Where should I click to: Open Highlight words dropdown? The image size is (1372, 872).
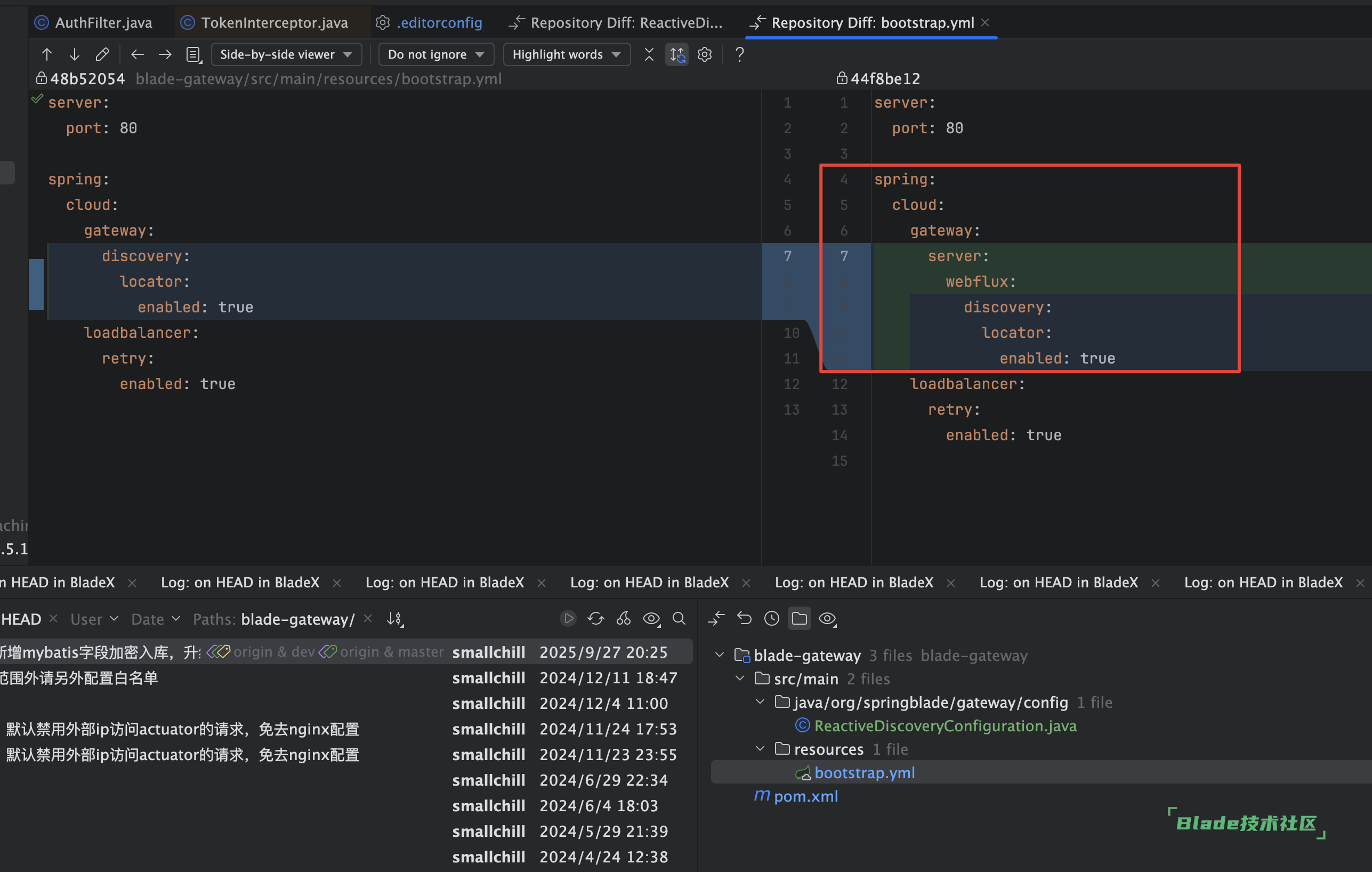tap(567, 55)
